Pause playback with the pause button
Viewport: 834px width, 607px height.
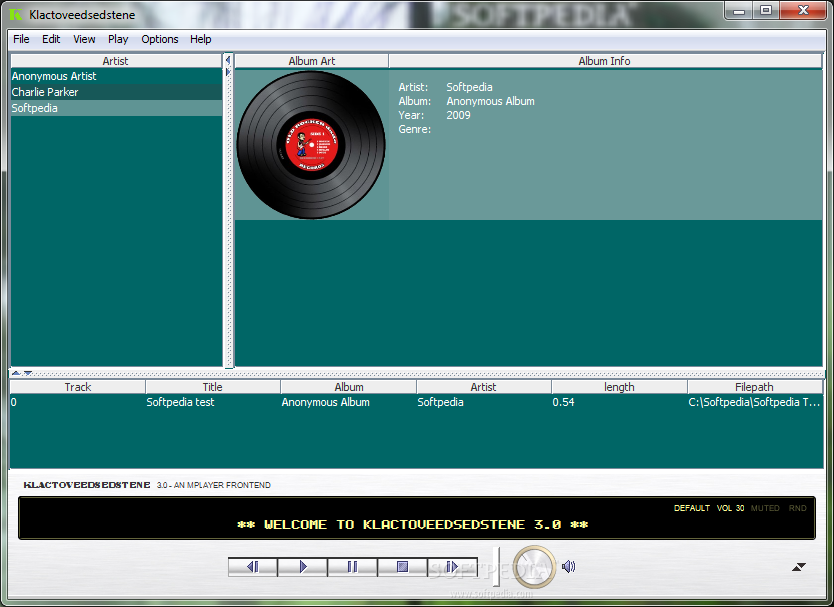[x=352, y=567]
